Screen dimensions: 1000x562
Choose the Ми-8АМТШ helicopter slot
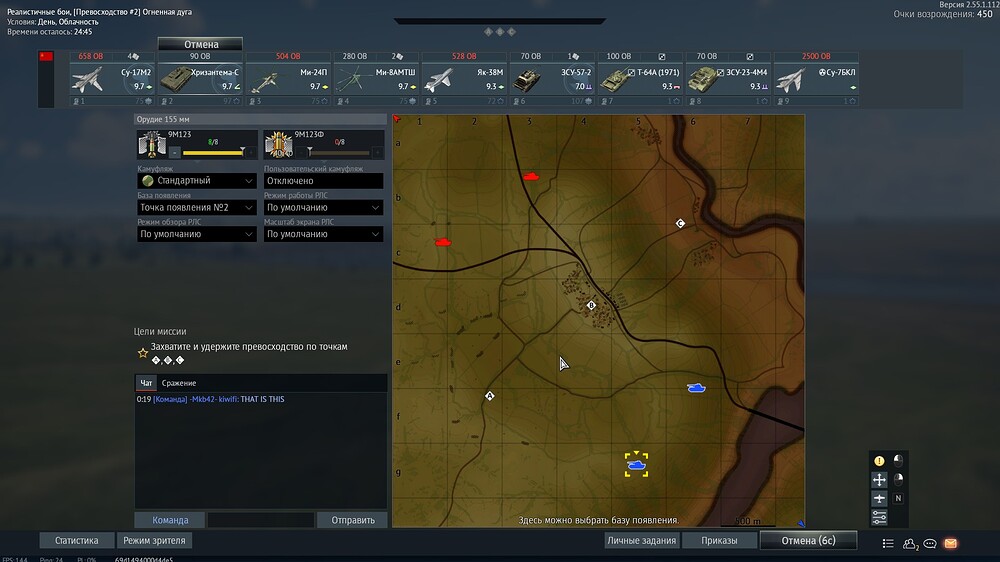click(x=376, y=78)
